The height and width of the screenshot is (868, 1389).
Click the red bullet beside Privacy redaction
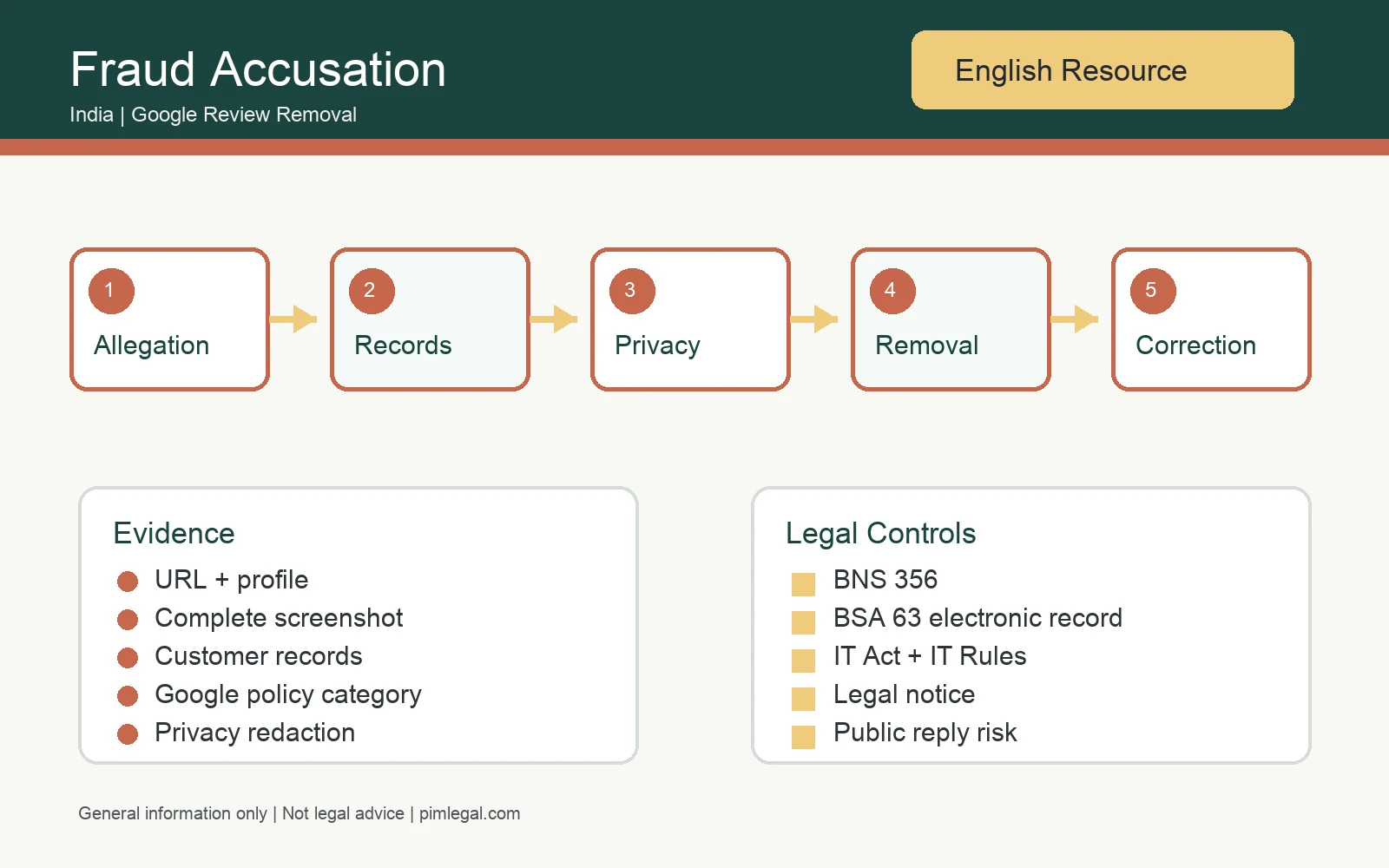(x=128, y=734)
